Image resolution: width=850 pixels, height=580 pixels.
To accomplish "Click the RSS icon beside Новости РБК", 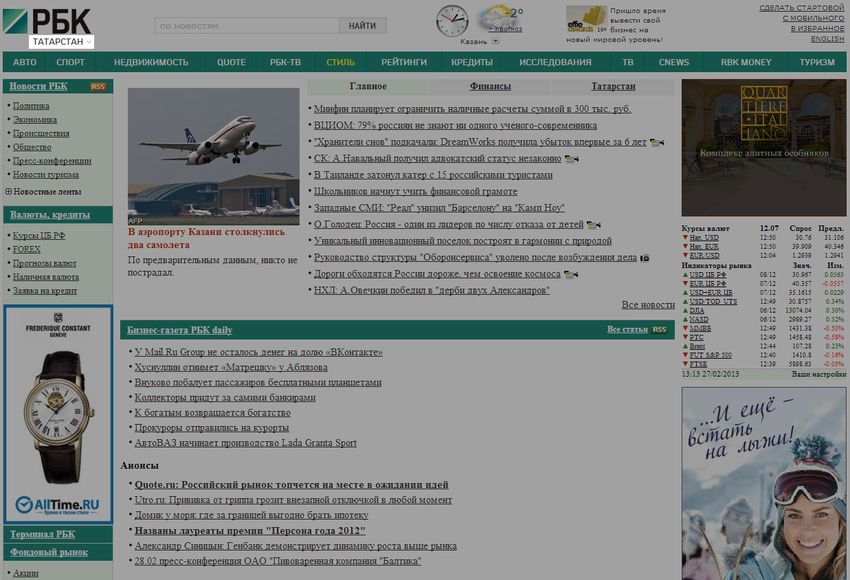I will (97, 87).
